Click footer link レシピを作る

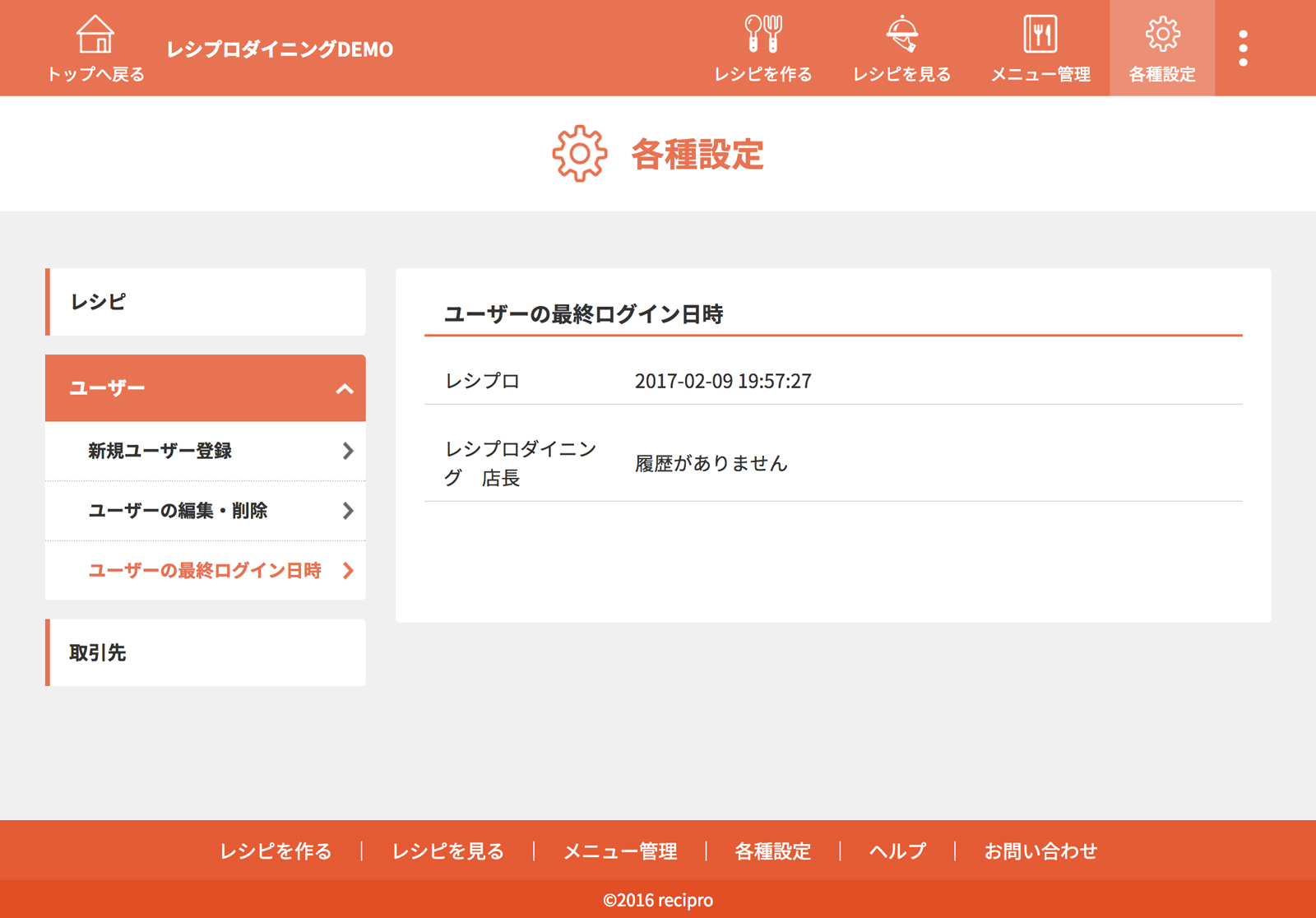276,851
